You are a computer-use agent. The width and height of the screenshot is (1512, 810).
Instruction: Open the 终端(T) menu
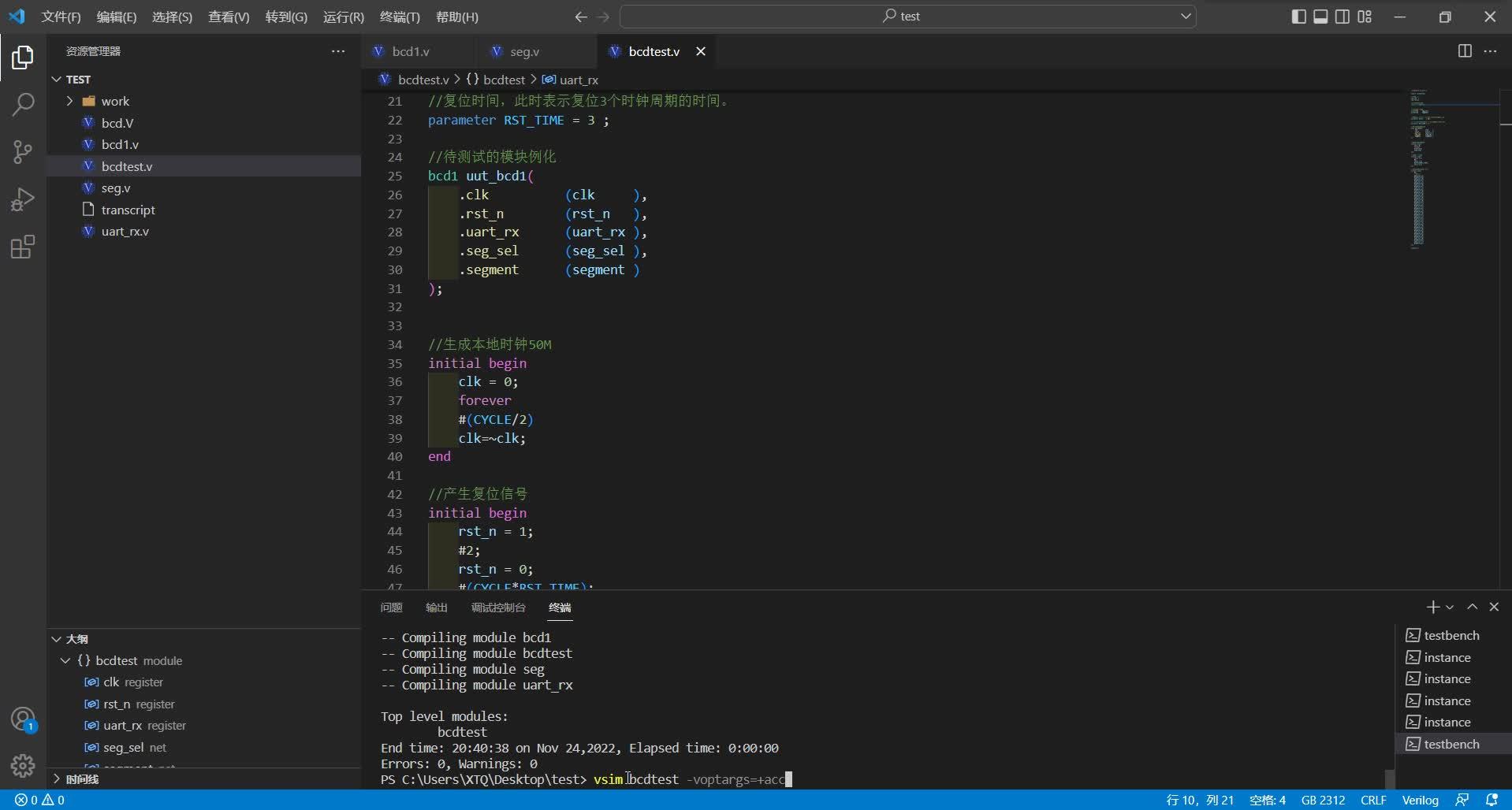[400, 17]
